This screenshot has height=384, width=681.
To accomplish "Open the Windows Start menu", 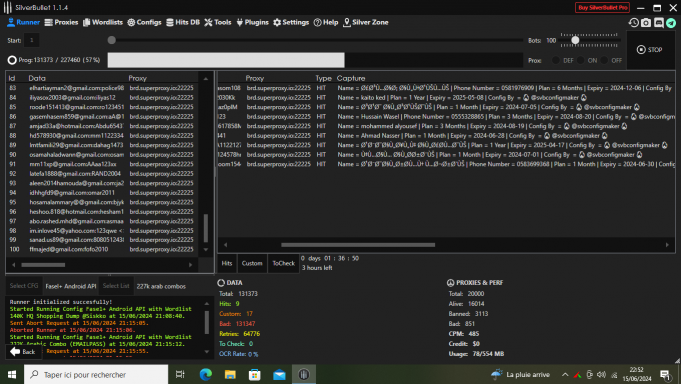I will (12, 374).
